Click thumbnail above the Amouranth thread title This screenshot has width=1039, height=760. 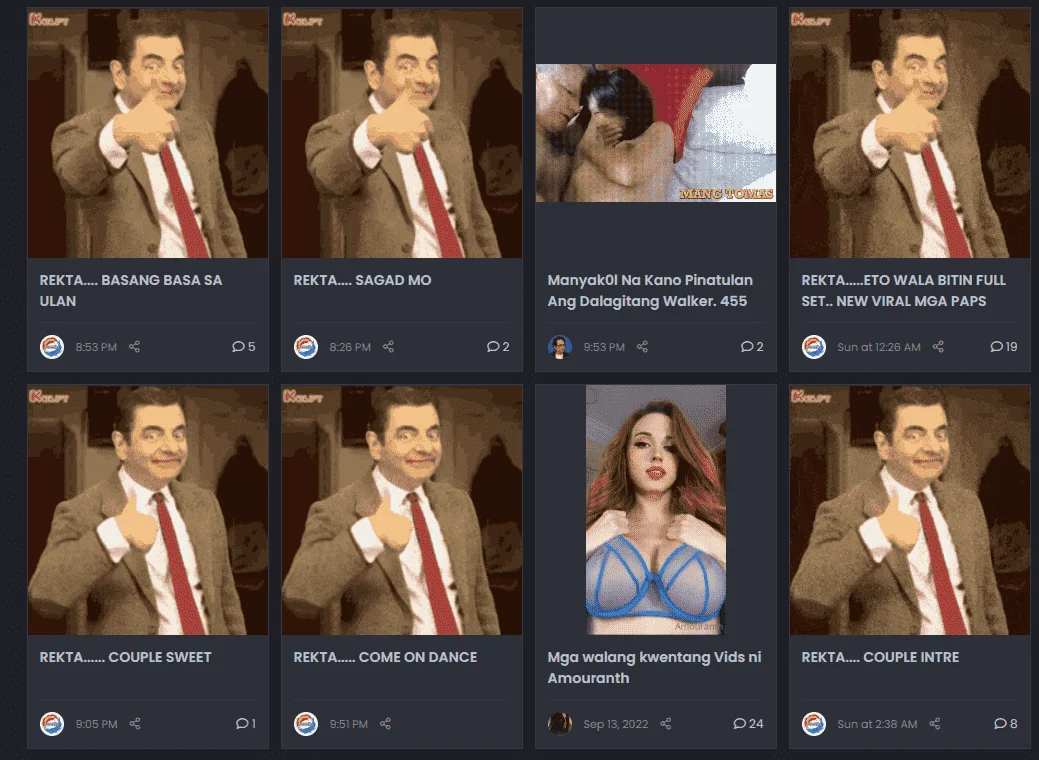(655, 510)
